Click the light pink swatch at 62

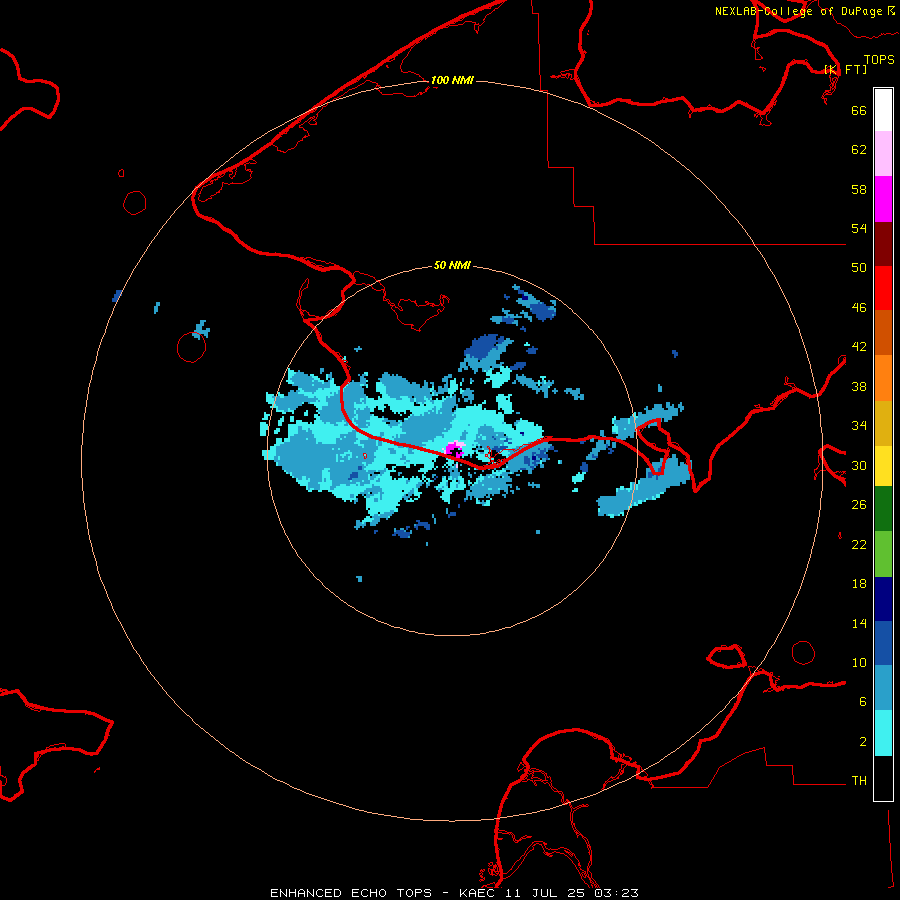pos(883,154)
